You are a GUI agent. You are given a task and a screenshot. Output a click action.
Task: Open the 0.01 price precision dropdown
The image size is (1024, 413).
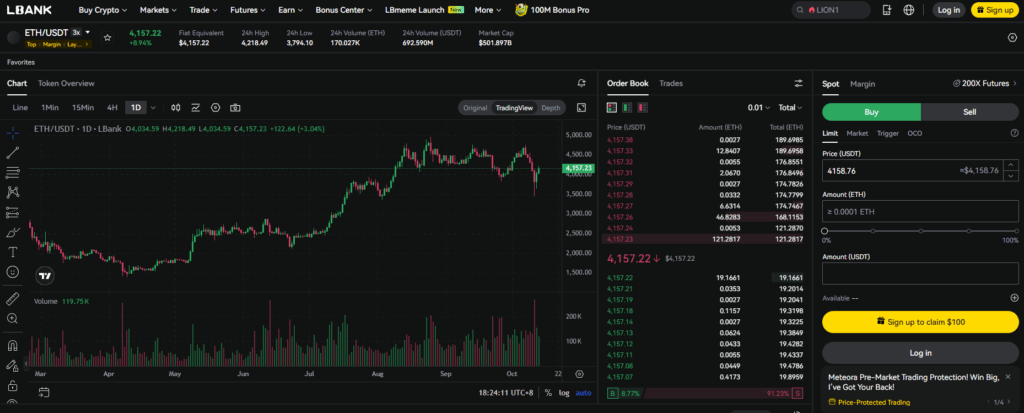(x=759, y=107)
